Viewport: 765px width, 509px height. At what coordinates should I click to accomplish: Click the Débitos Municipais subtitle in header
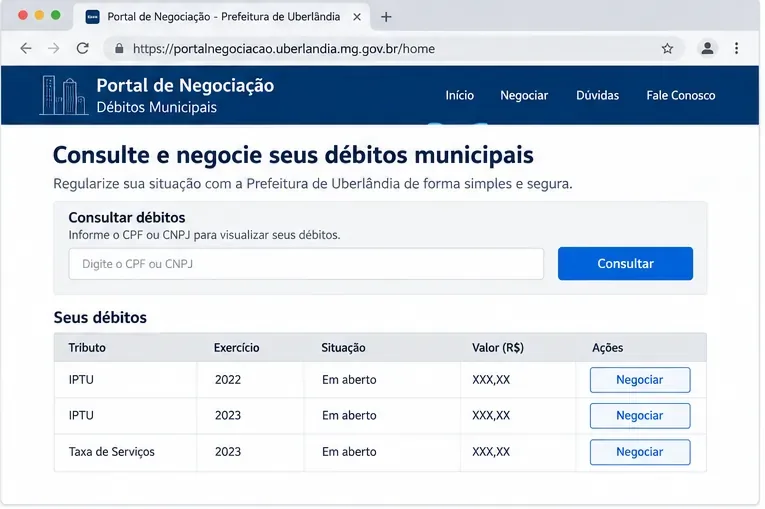(x=157, y=107)
